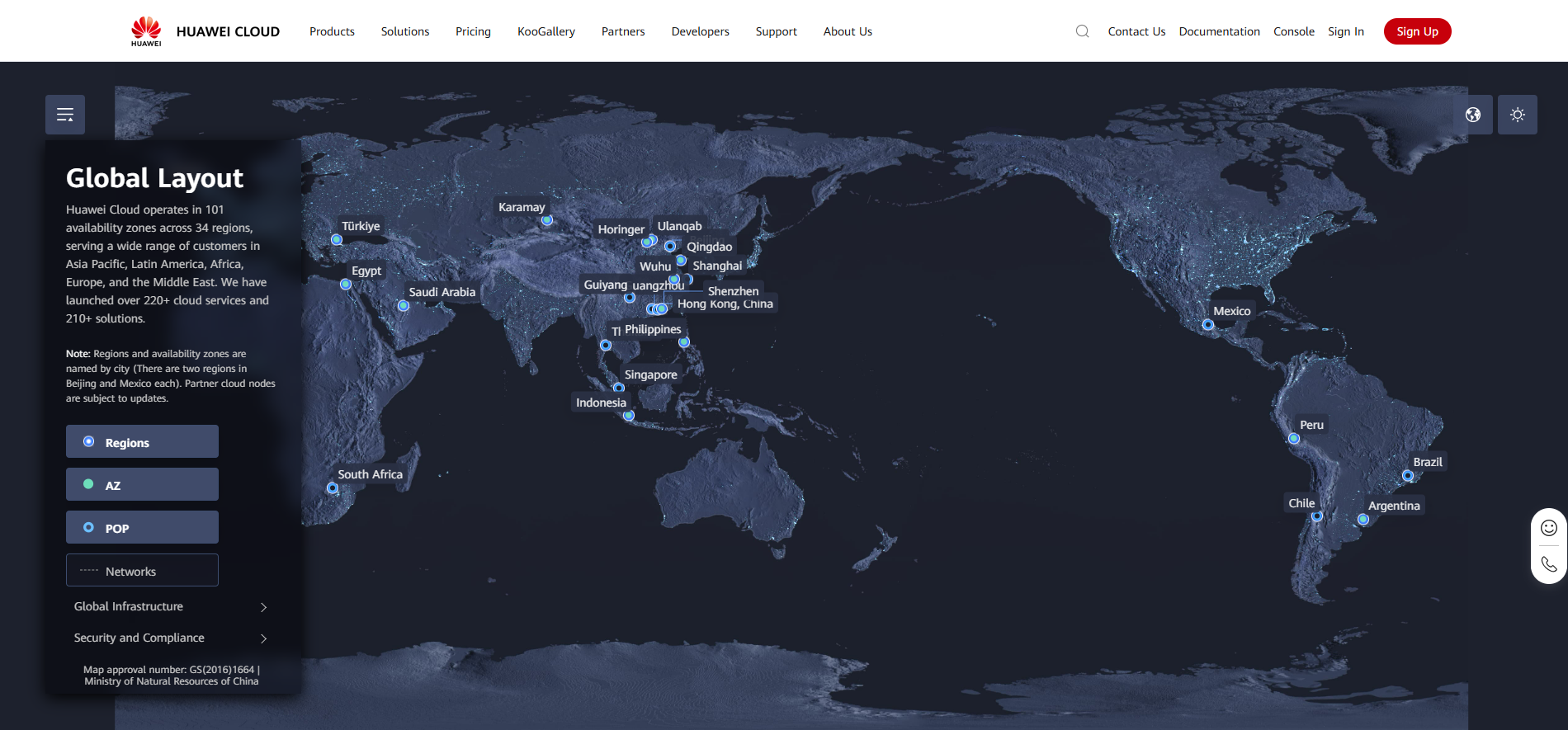Click the Philippines map label
Image resolution: width=1568 pixels, height=730 pixels.
click(654, 329)
